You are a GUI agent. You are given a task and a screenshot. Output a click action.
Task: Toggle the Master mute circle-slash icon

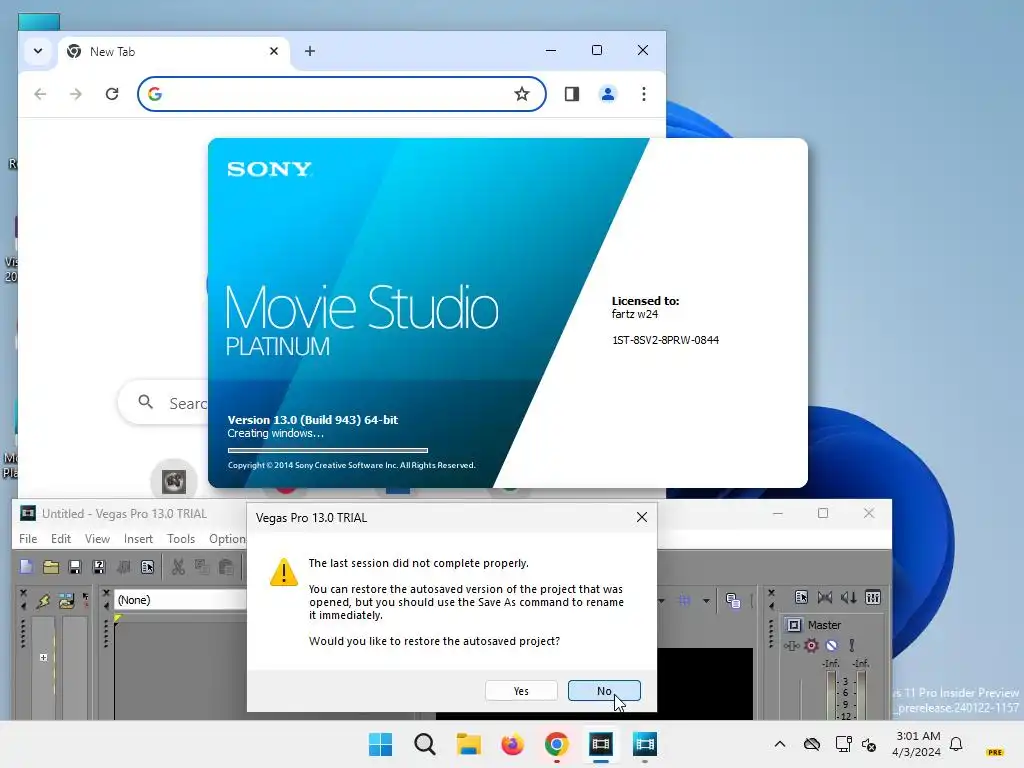(831, 646)
